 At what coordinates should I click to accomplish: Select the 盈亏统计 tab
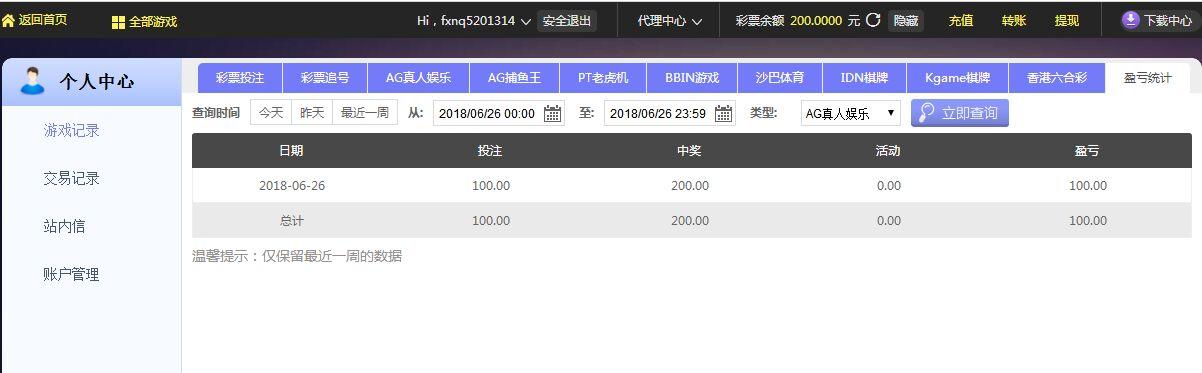coord(1148,78)
